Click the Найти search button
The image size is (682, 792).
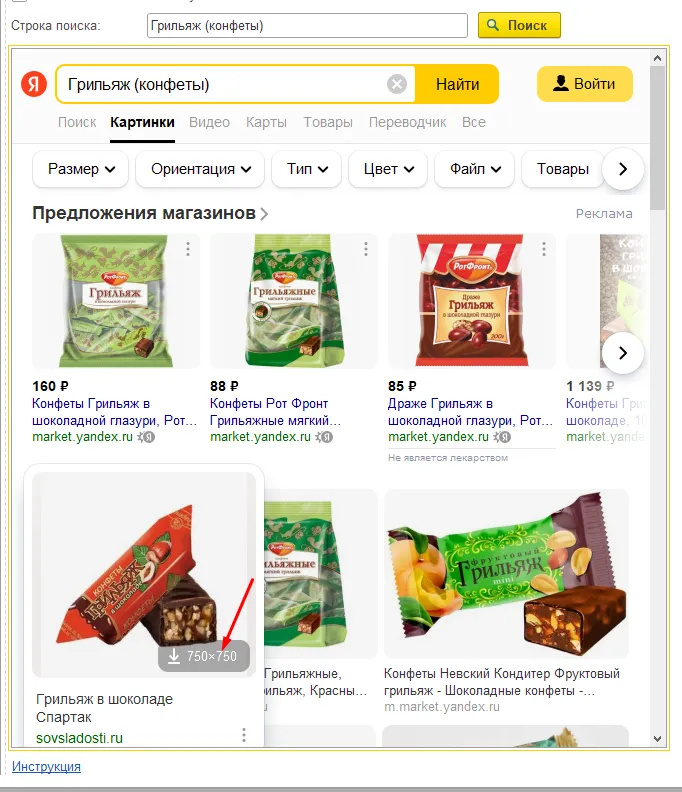click(457, 84)
